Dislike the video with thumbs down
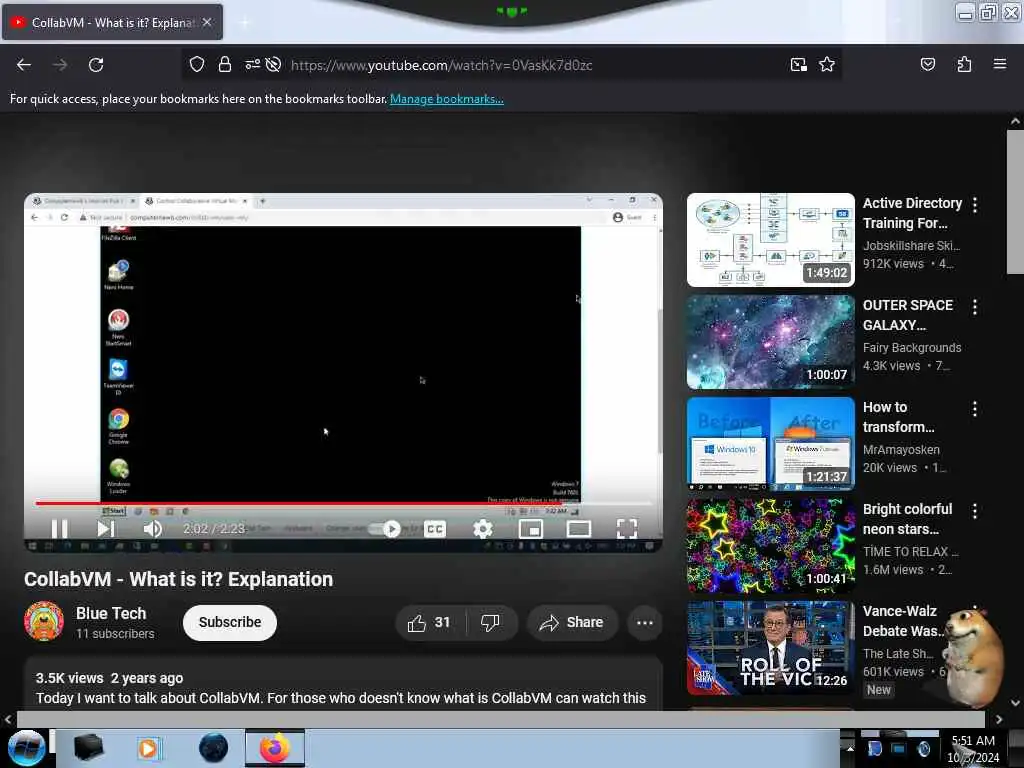This screenshot has width=1024, height=768. click(491, 622)
